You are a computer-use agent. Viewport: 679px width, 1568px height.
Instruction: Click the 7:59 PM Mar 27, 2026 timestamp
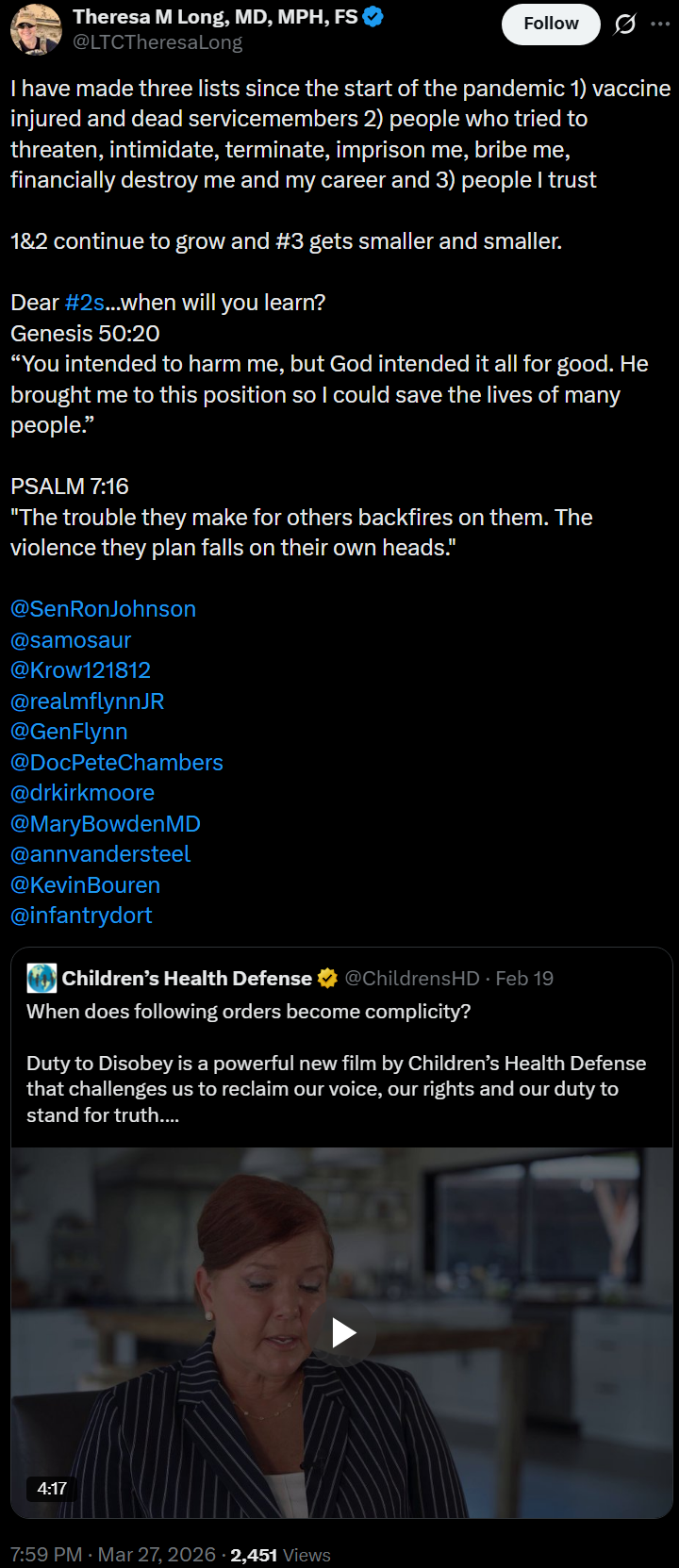pos(113,1555)
